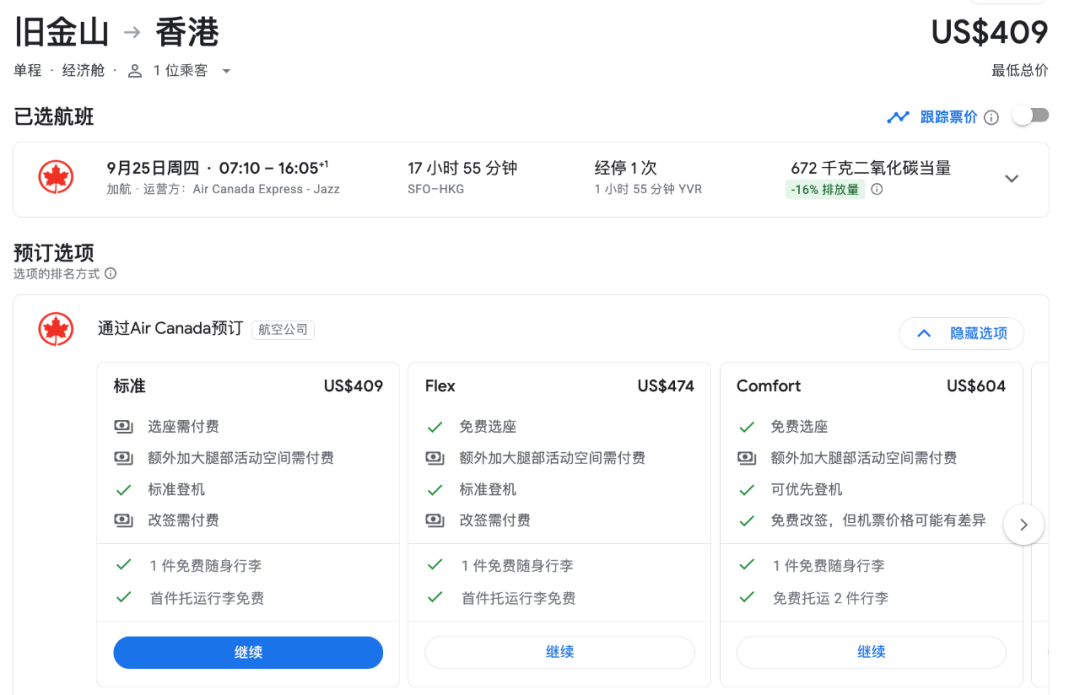Click the info icon next to 选项的排名方式
Image resolution: width=1080 pixels, height=695 pixels.
click(111, 273)
